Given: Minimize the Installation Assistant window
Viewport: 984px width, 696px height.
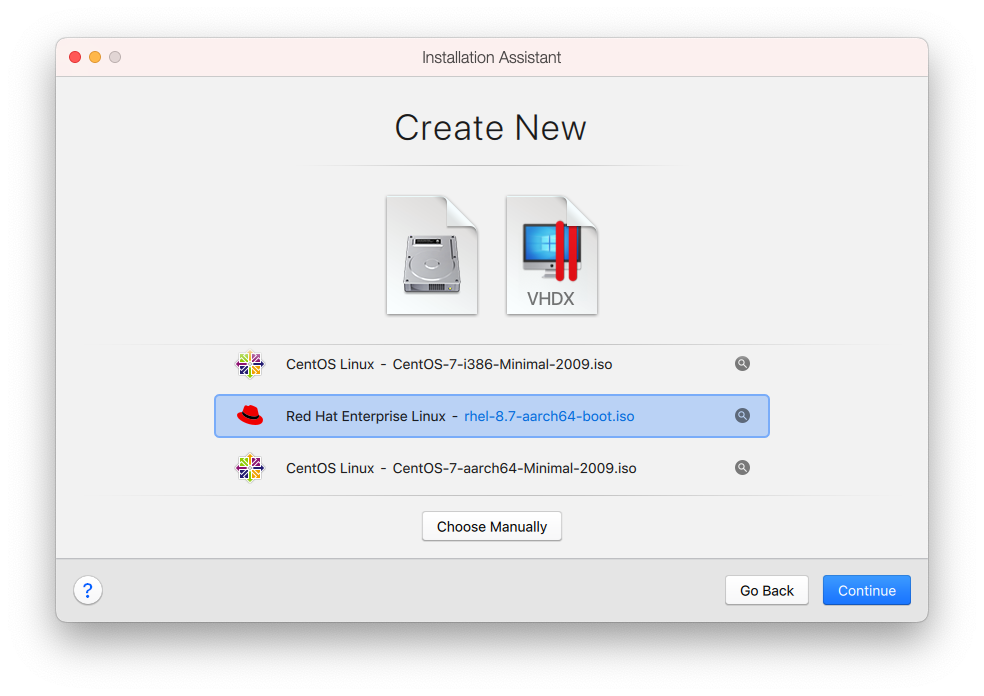Looking at the screenshot, I should [x=95, y=57].
